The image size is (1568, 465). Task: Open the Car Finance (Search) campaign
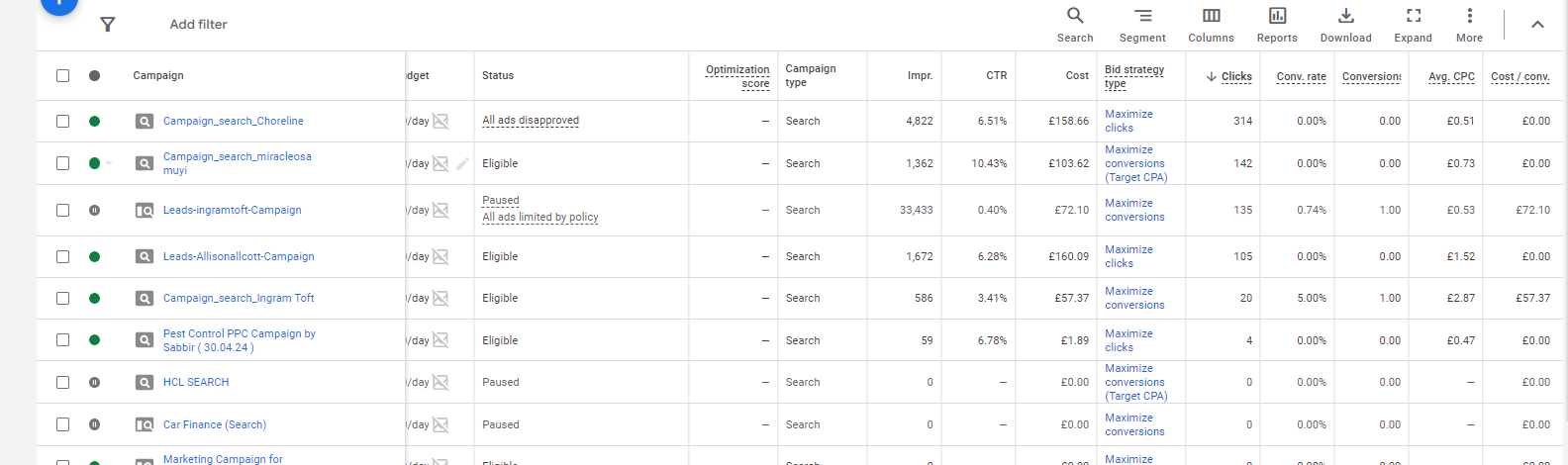pyautogui.click(x=215, y=424)
